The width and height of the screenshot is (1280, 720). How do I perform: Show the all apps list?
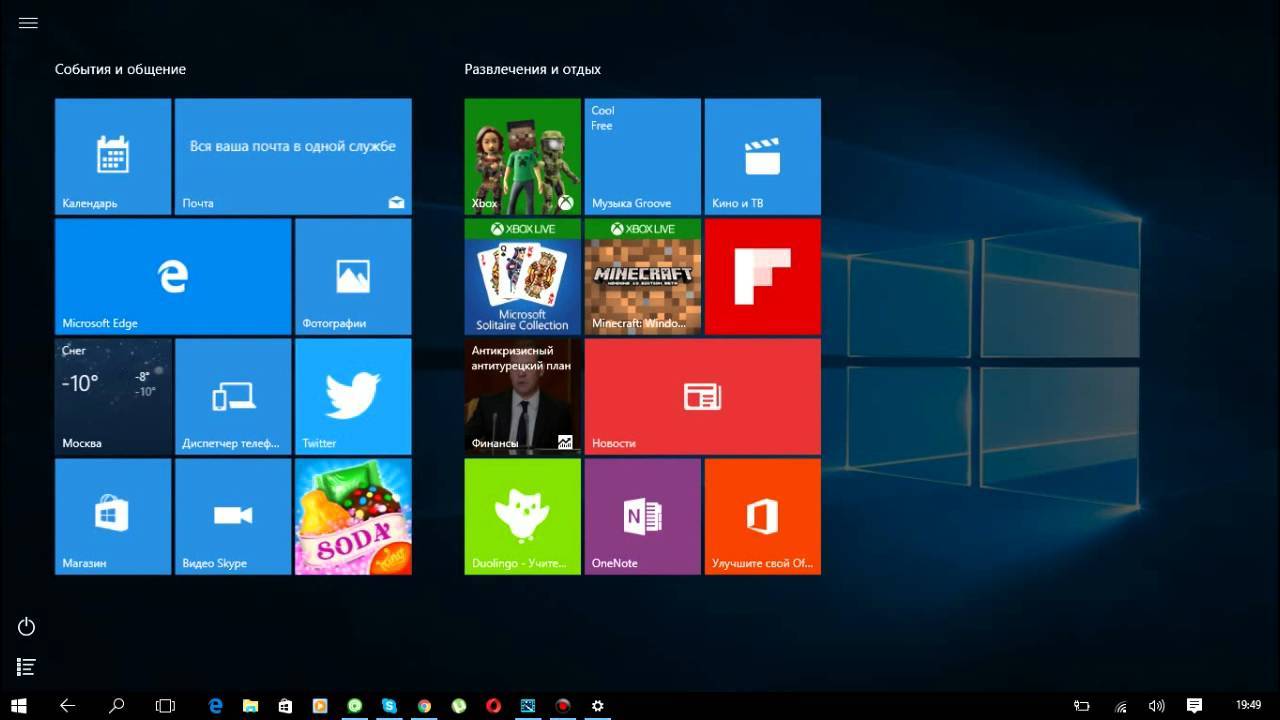tap(27, 666)
